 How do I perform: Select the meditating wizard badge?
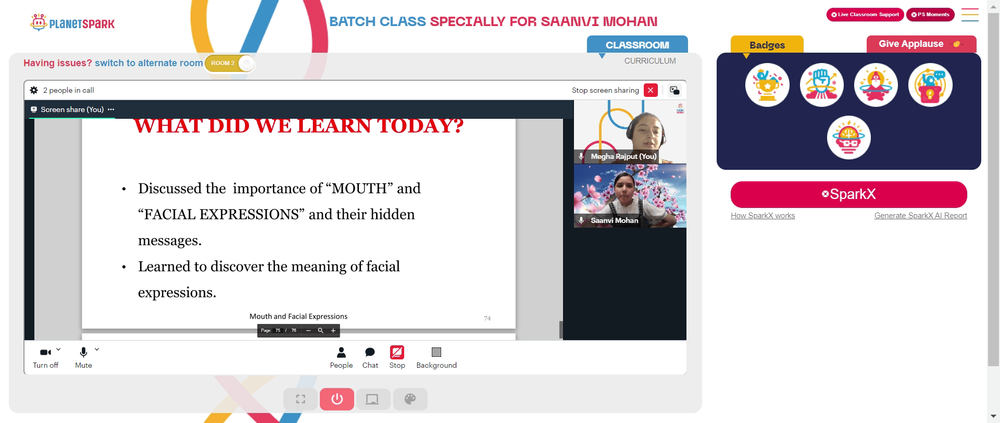tap(876, 85)
